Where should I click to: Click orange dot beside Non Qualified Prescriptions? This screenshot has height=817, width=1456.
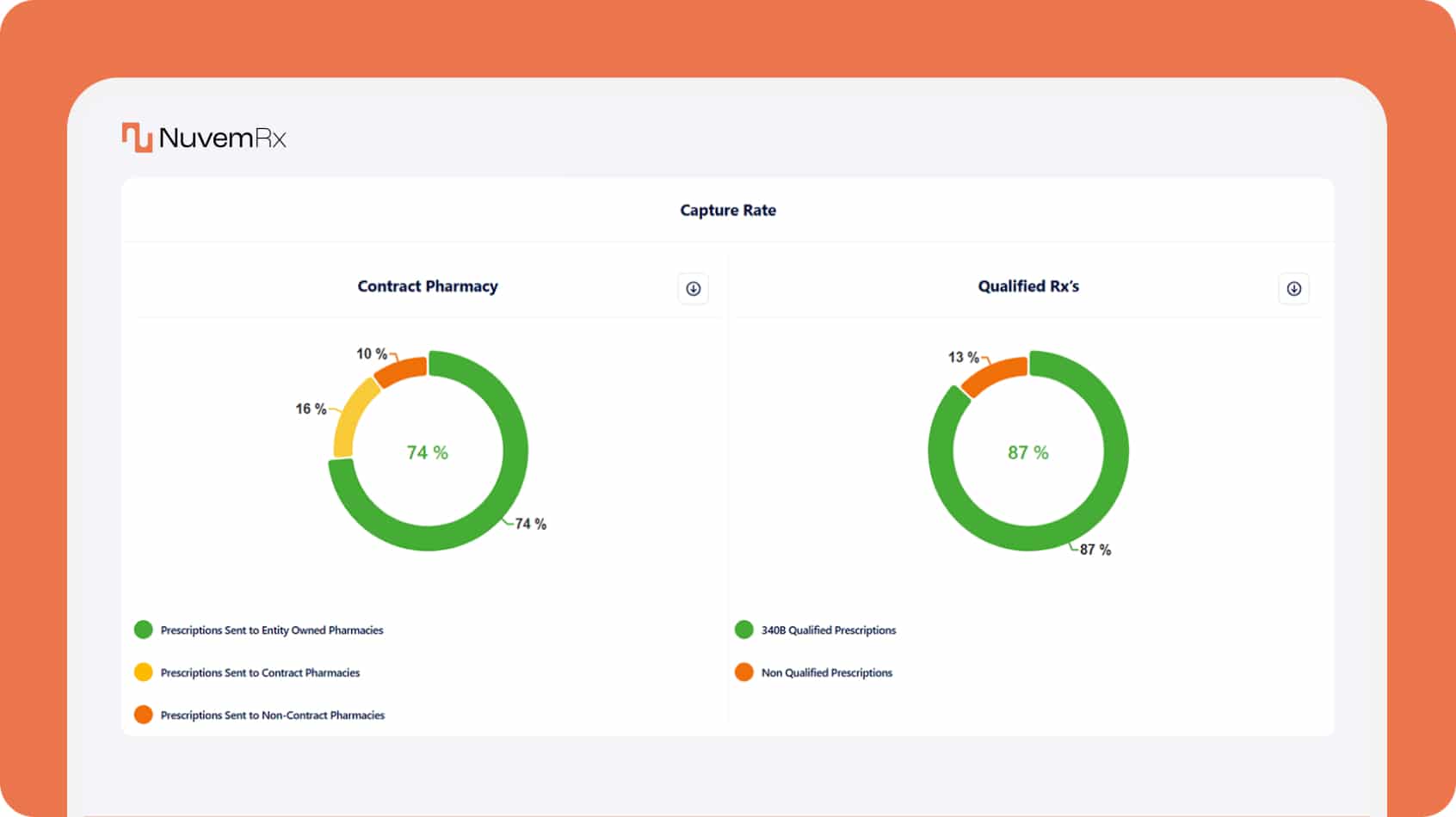pos(744,673)
